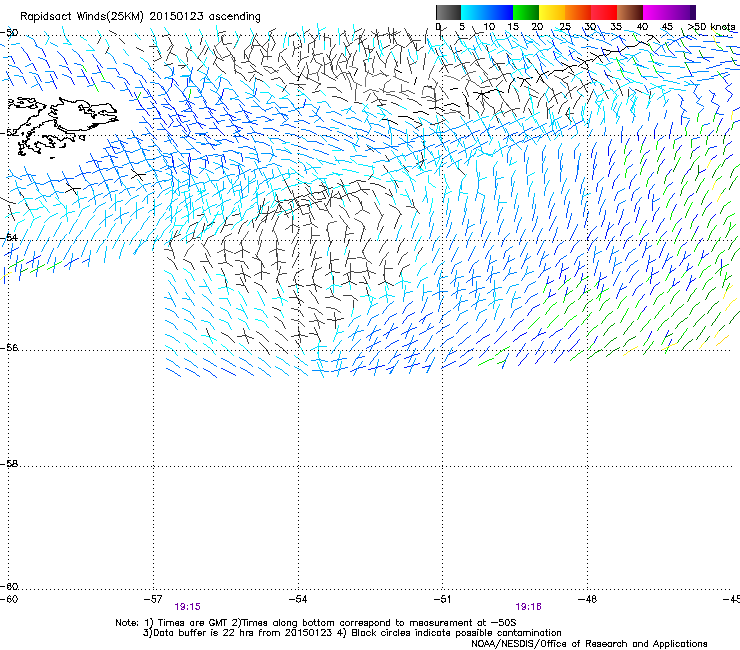Viewport: 740px width, 650px height.
Task: Click the -54 latitude axis label
Action: click(9, 237)
